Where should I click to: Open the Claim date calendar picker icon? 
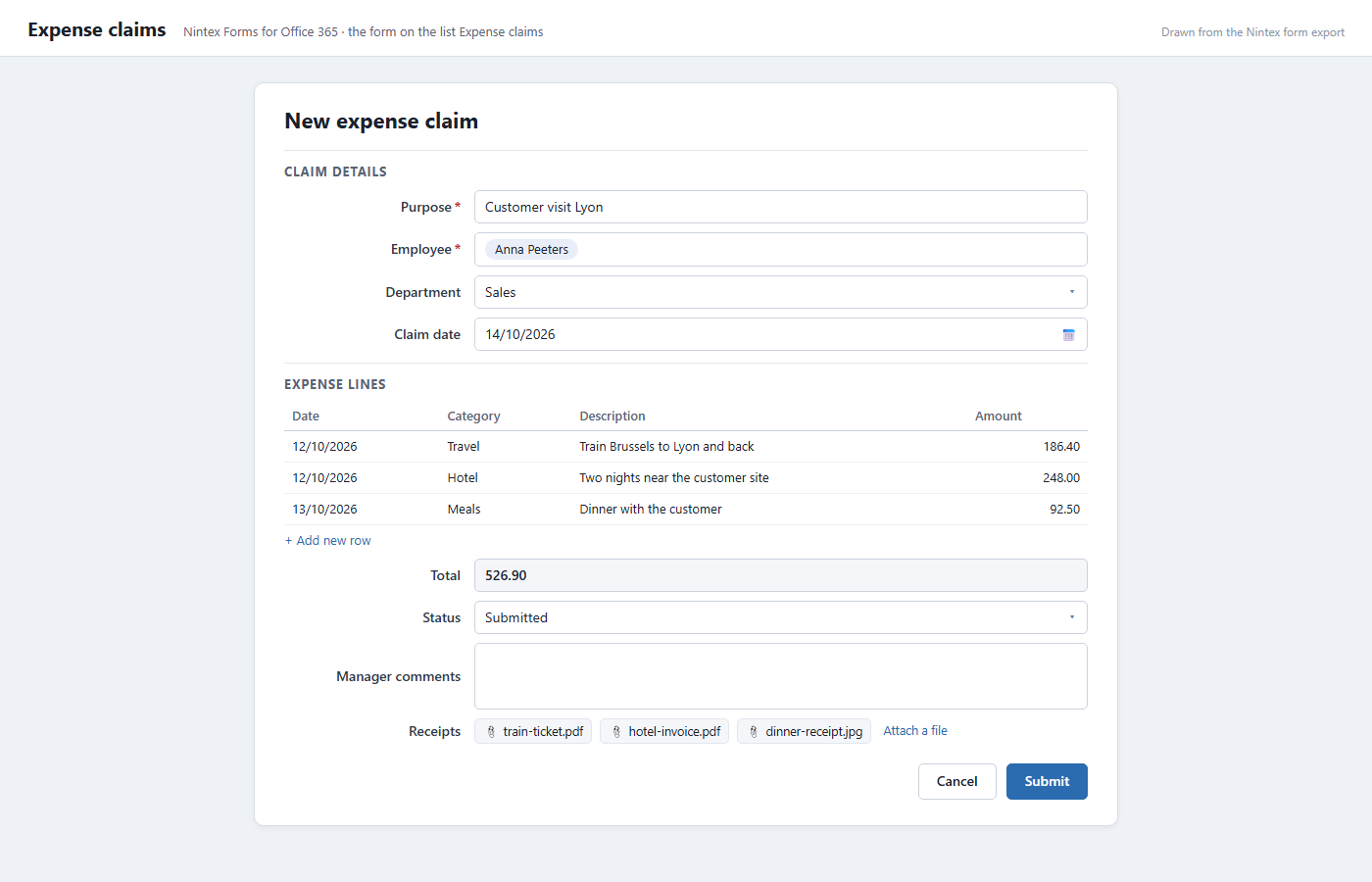(1068, 335)
